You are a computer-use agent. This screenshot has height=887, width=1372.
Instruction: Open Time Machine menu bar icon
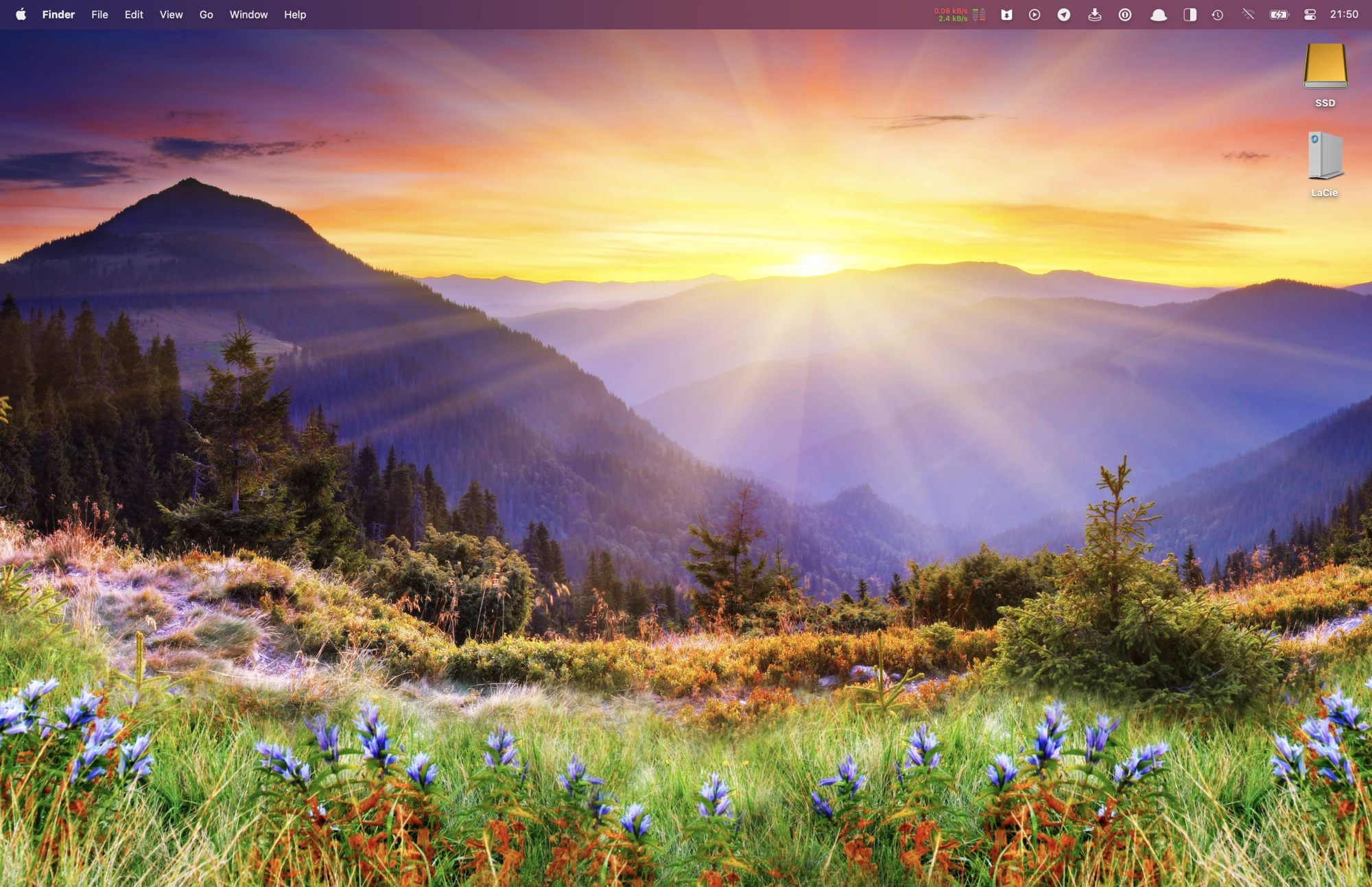[1218, 14]
